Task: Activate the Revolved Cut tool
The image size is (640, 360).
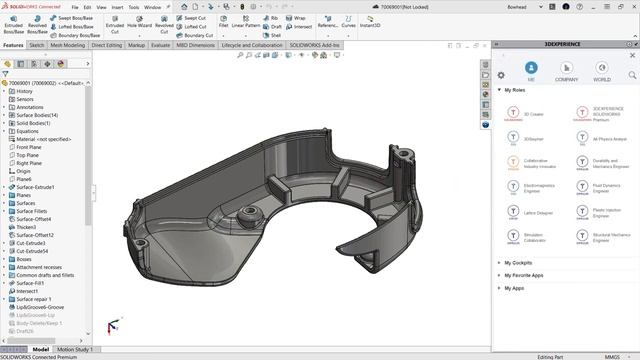Action: click(164, 25)
